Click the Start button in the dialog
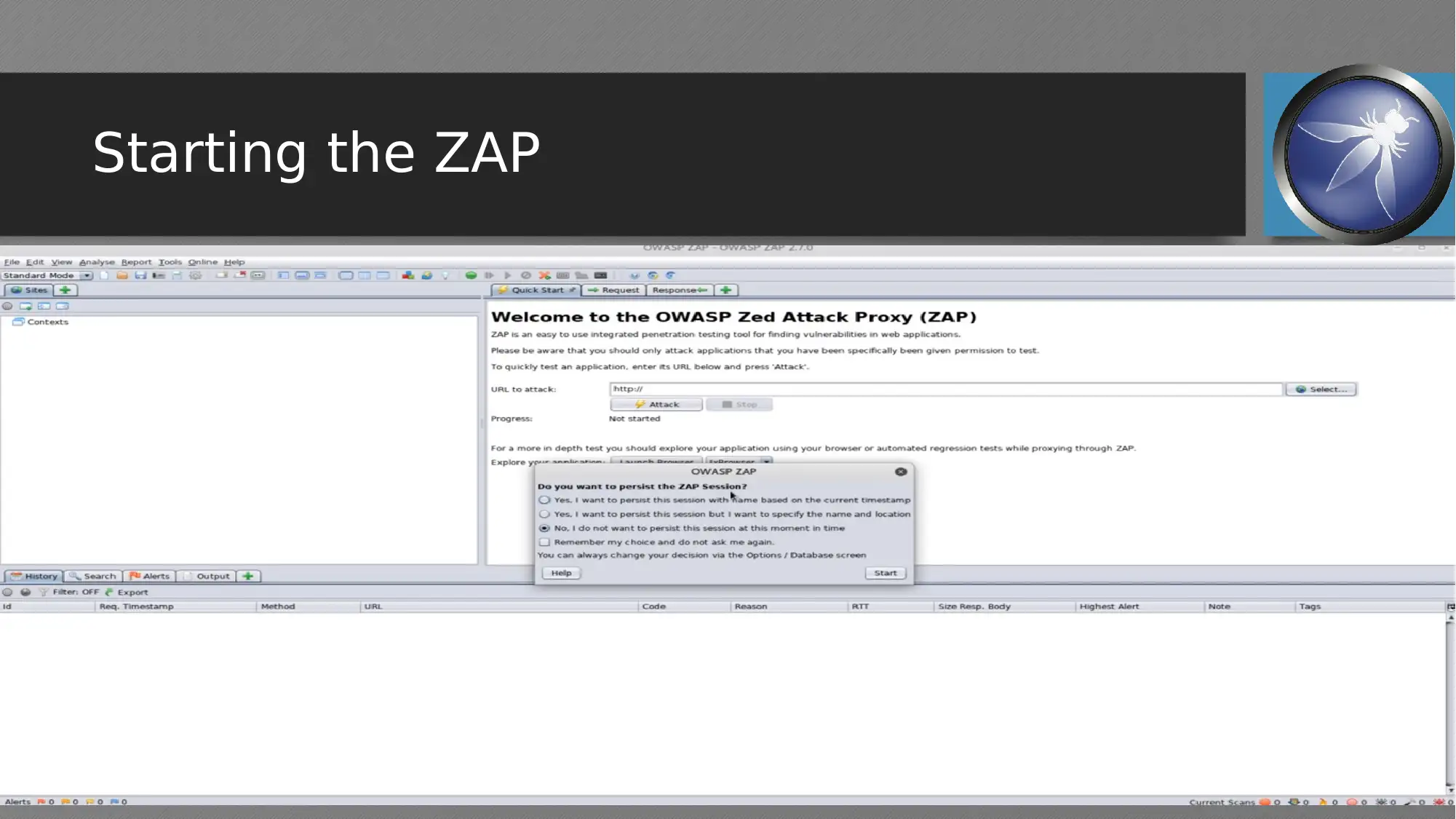Screen dimensions: 1456x819 886,573
